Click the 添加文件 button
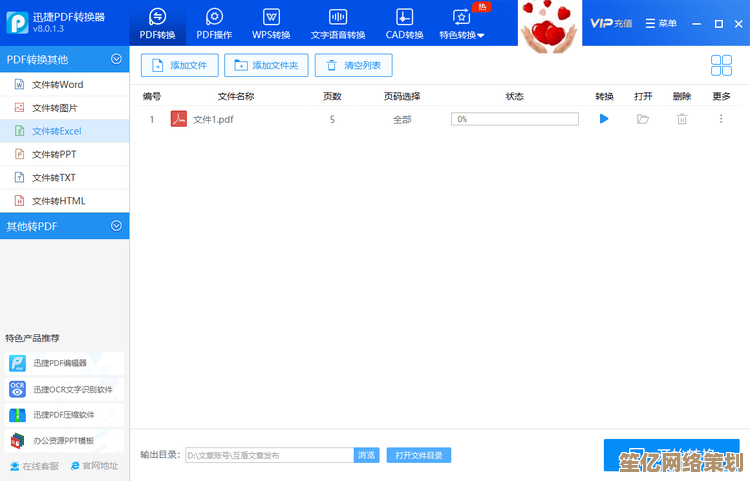The height and width of the screenshot is (481, 750). (180, 65)
